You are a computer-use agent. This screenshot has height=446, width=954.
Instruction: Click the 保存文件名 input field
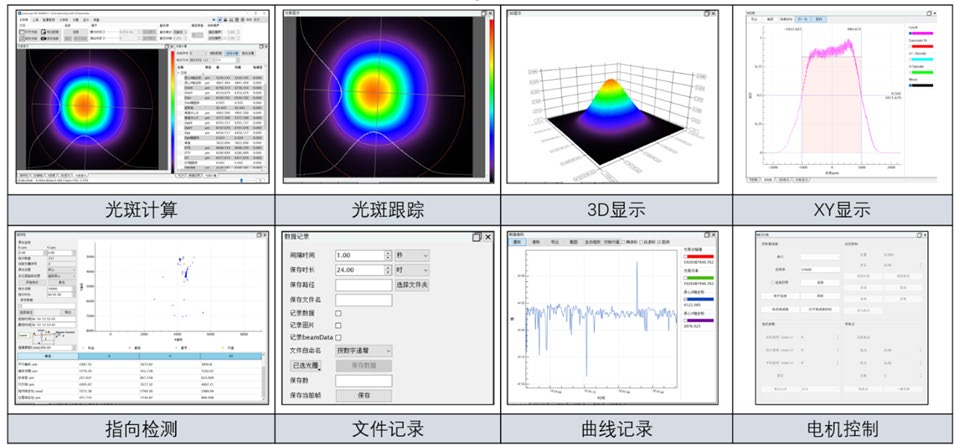tap(363, 299)
